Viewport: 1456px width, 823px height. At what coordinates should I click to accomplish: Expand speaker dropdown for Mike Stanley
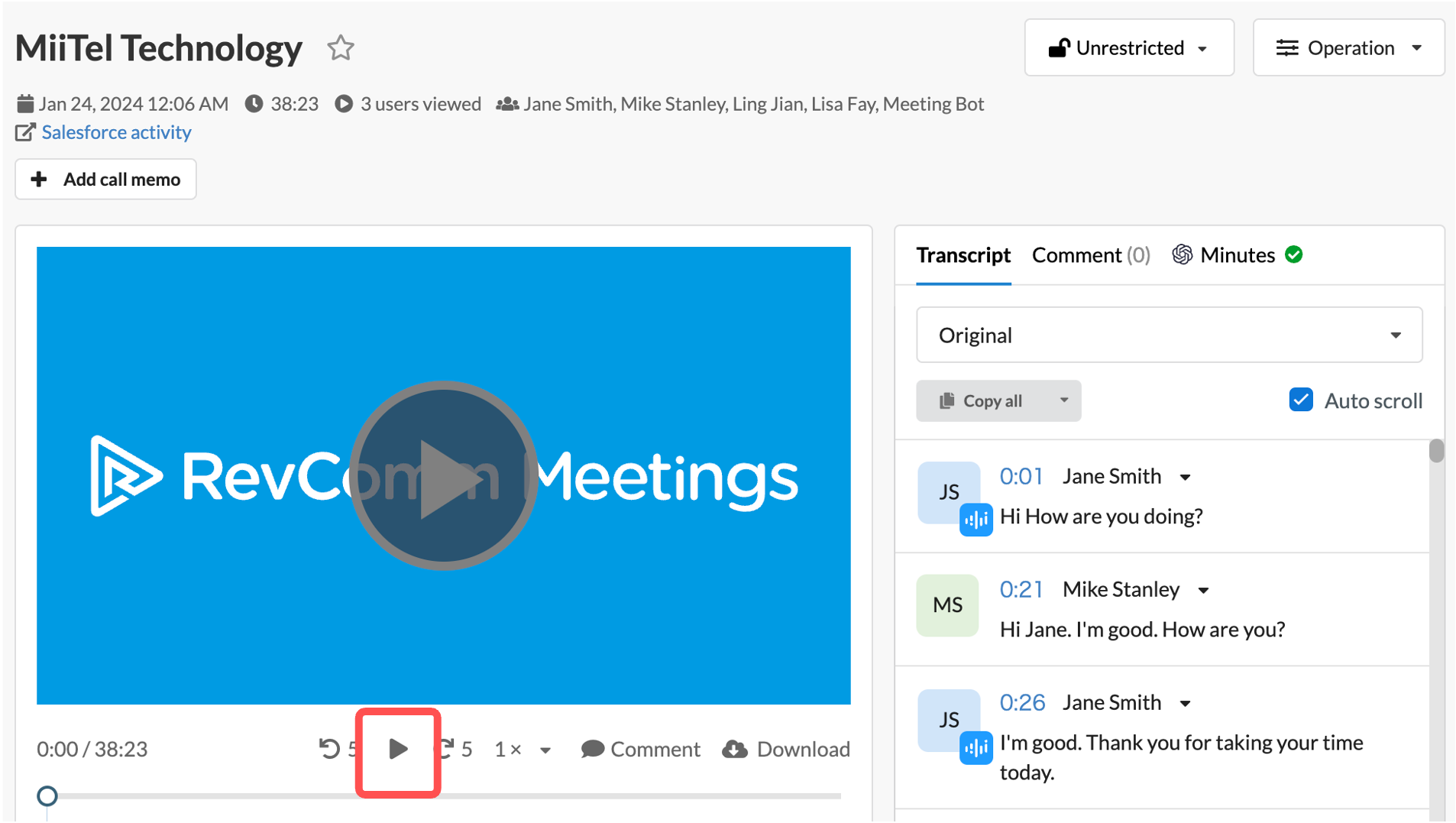coord(1204,591)
